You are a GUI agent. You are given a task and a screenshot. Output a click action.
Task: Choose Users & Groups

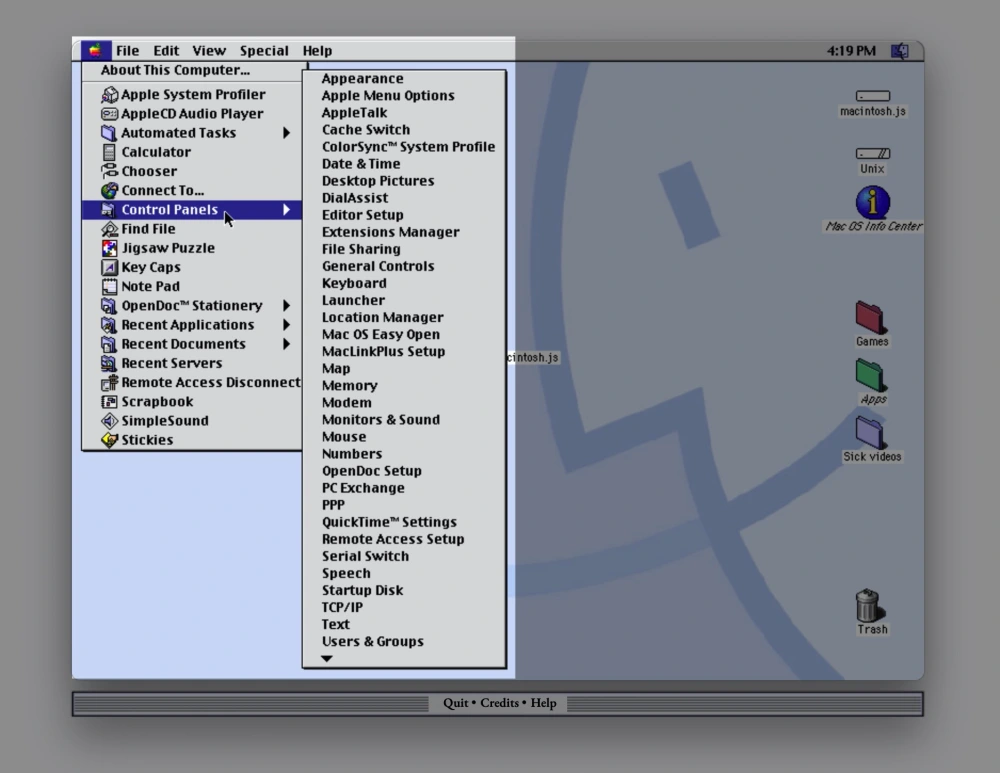(x=372, y=642)
